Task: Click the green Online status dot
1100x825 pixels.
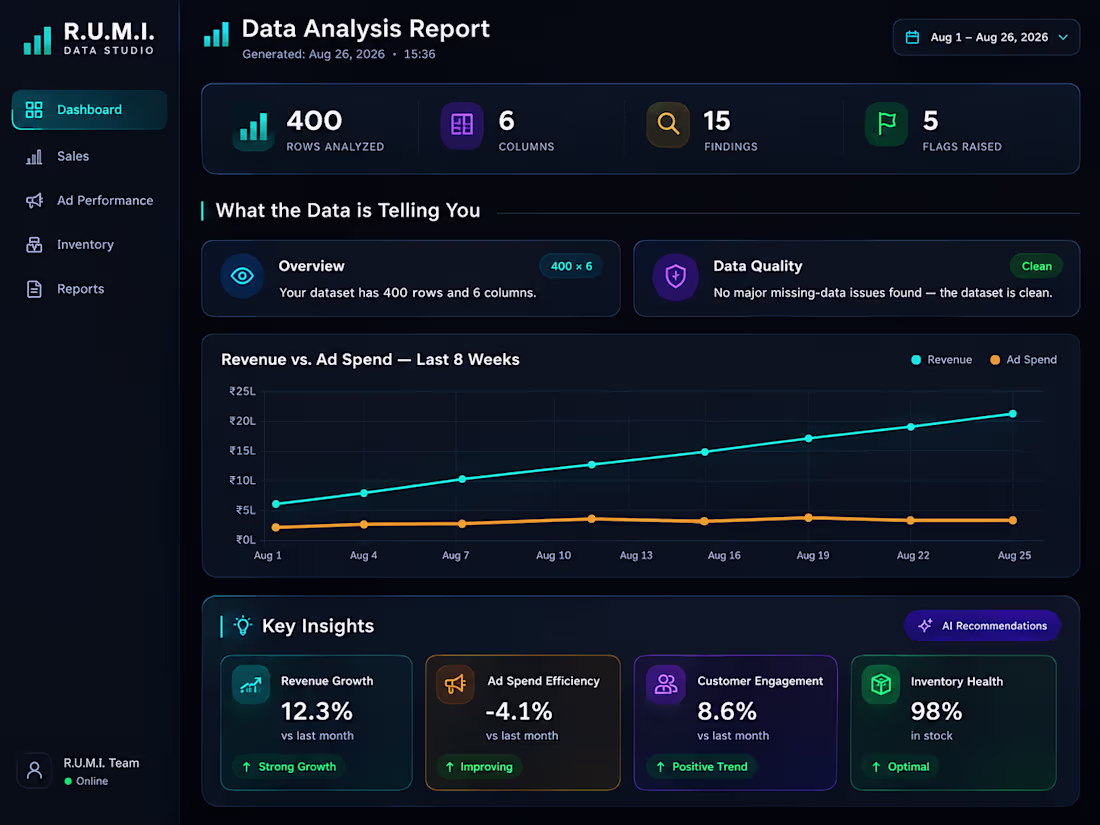Action: pos(68,782)
